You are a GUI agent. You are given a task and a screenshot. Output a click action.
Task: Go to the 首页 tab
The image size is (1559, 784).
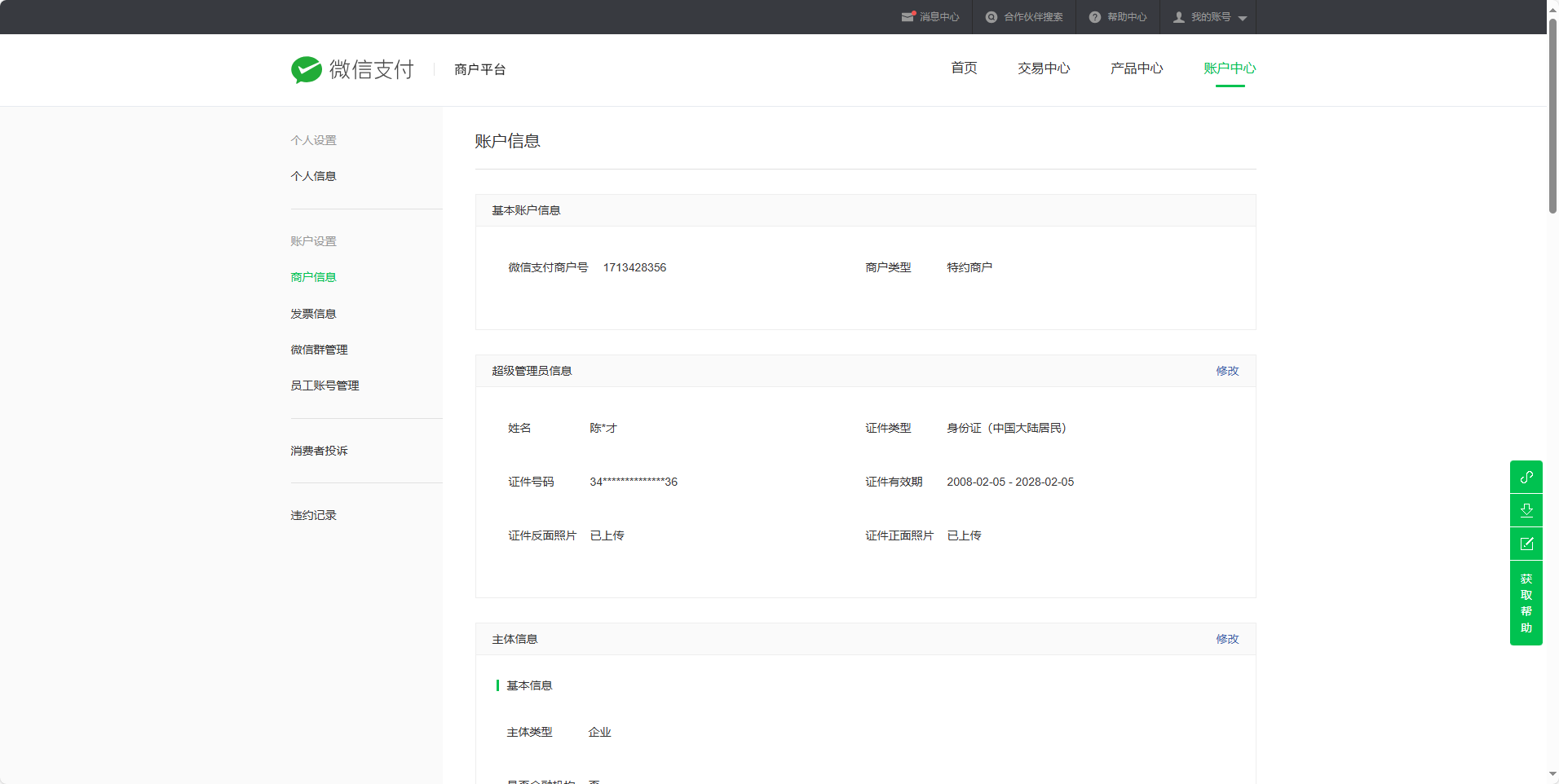click(x=964, y=68)
